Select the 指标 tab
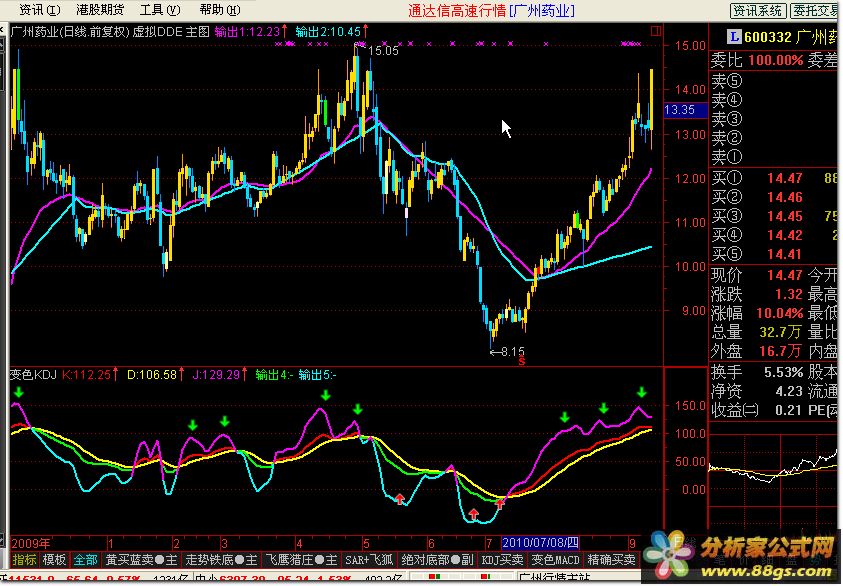This screenshot has width=843, height=586. (24, 560)
